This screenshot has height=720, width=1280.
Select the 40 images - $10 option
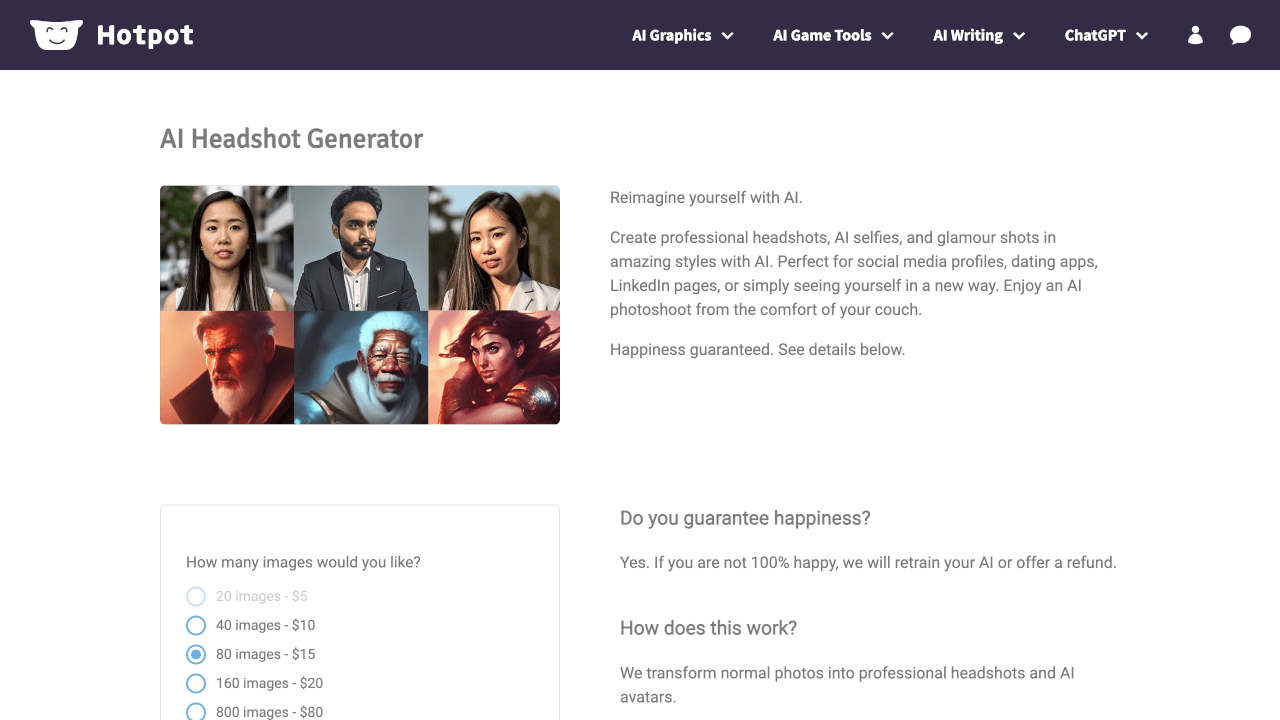pyautogui.click(x=196, y=625)
